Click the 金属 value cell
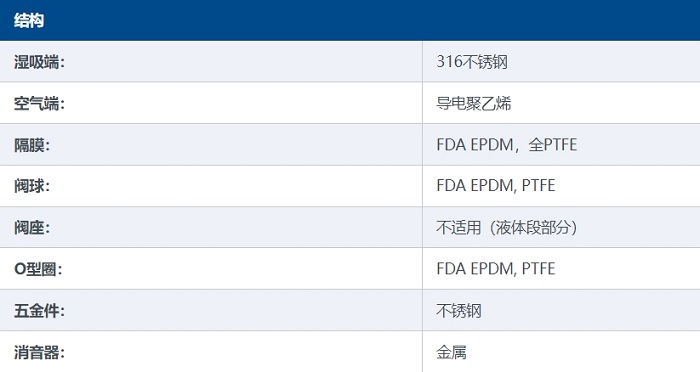The width and height of the screenshot is (700, 372). click(x=561, y=352)
